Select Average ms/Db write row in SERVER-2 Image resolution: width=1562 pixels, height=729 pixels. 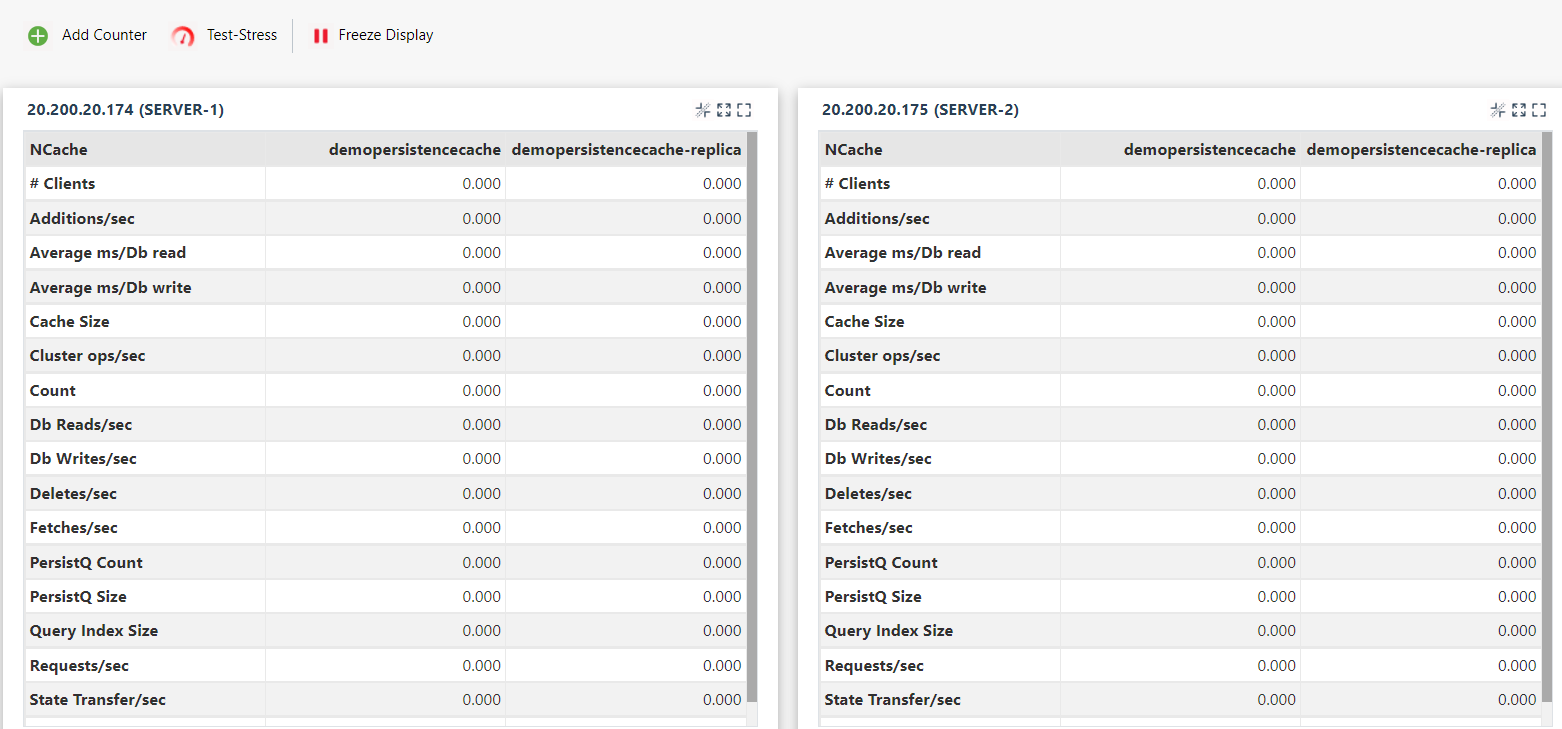(x=1181, y=287)
